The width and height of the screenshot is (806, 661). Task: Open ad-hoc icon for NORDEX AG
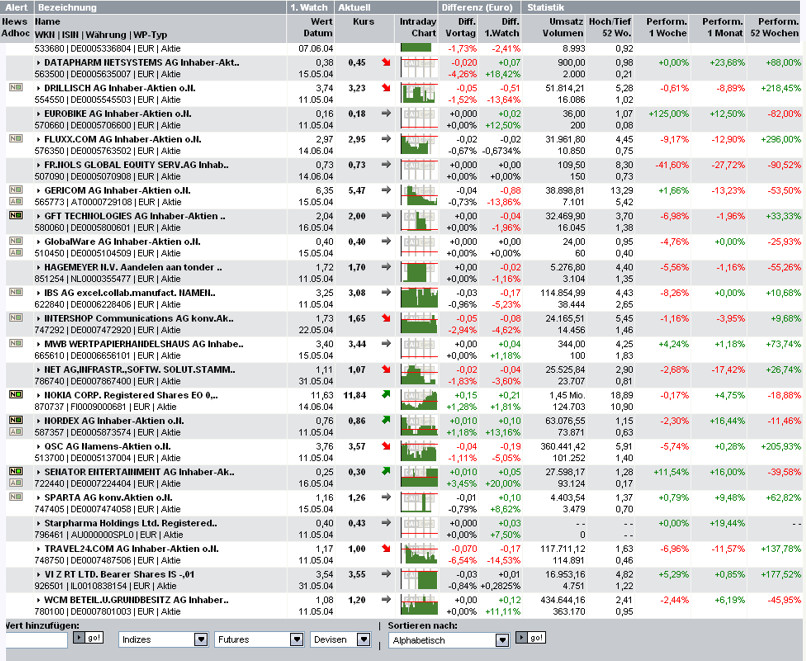16,432
